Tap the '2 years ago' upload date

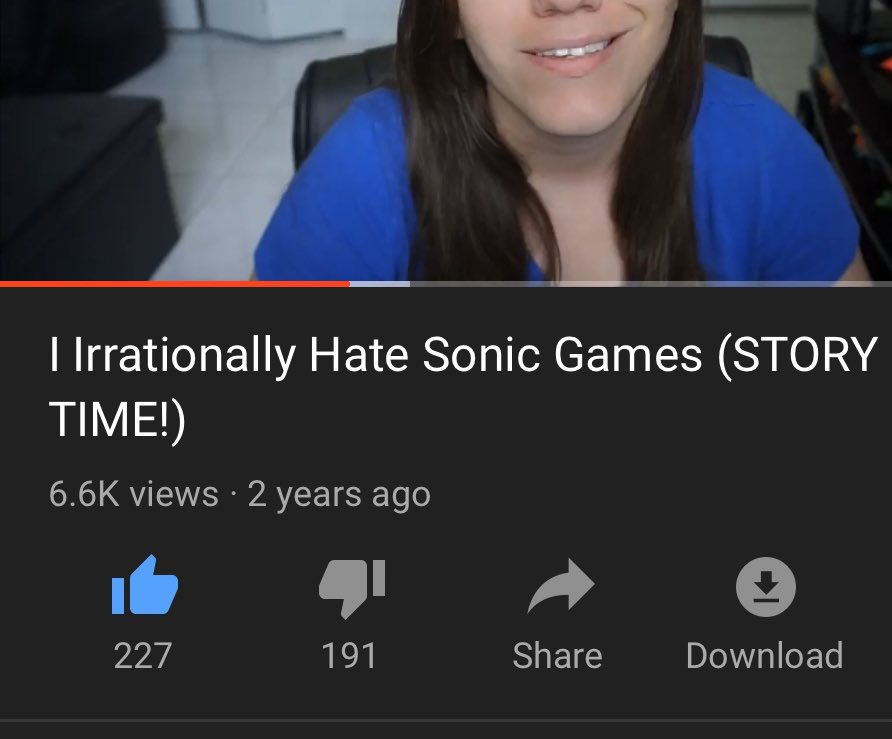(x=339, y=495)
